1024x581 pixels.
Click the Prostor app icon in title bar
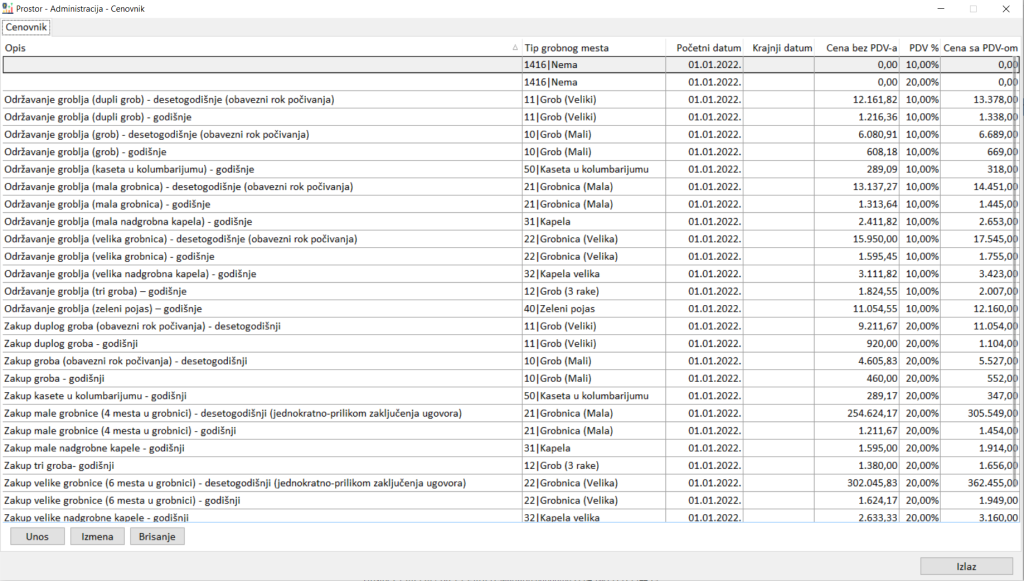pos(9,8)
